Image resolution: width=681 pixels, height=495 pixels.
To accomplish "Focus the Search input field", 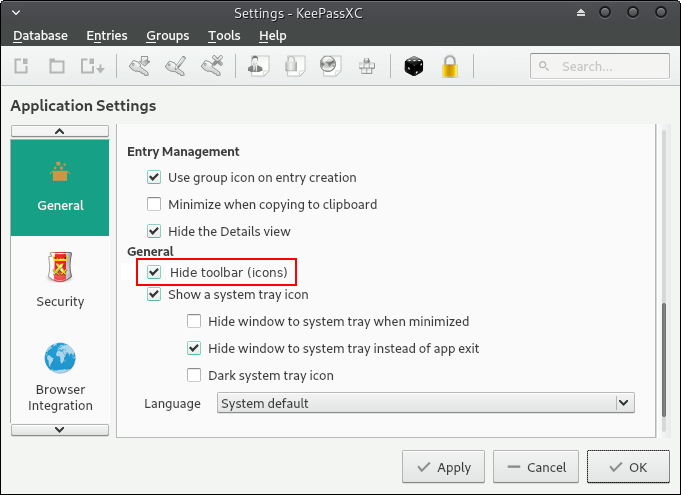I will [x=600, y=66].
